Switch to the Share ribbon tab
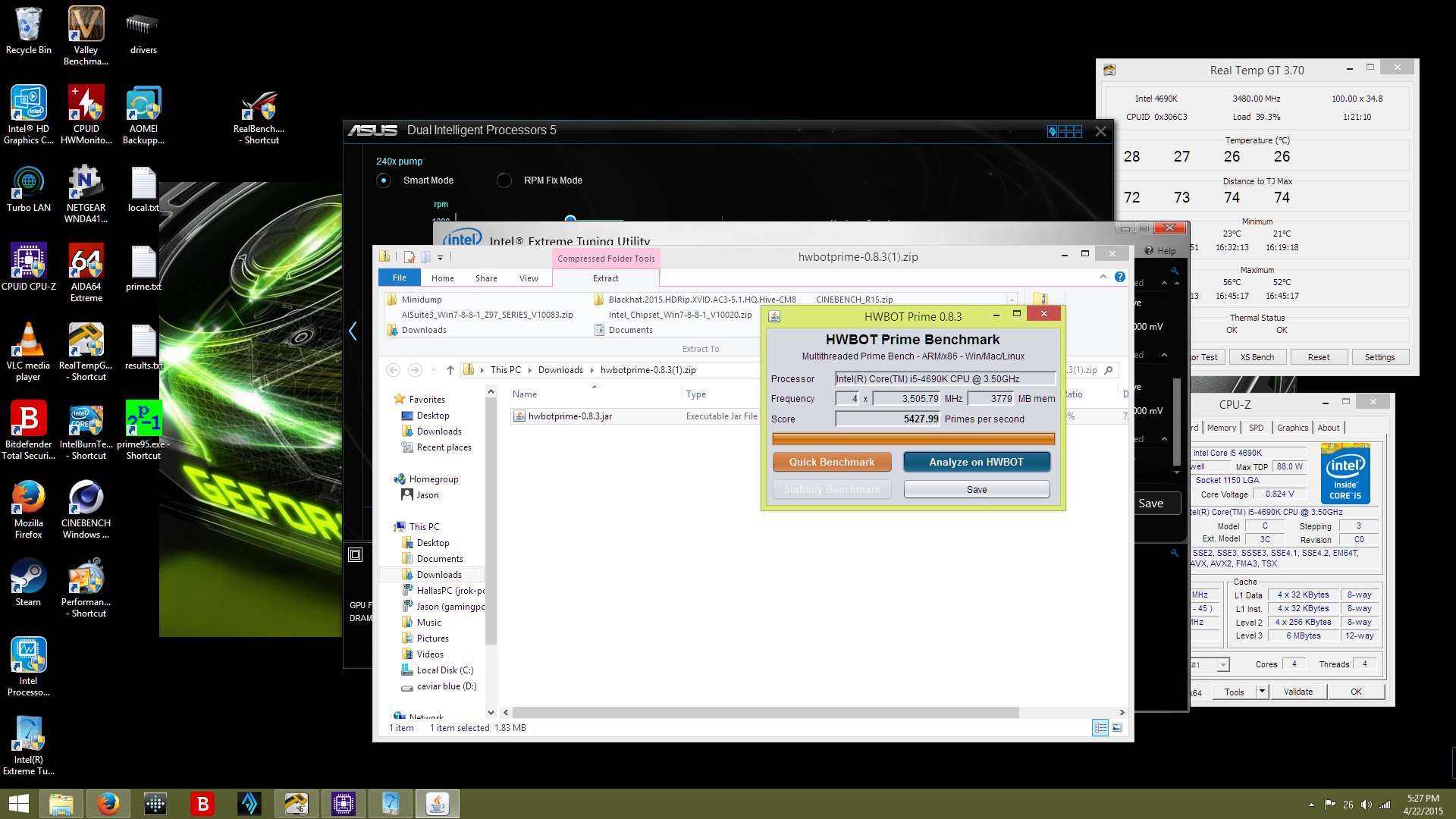Screen dimensions: 1456x819 coord(486,278)
